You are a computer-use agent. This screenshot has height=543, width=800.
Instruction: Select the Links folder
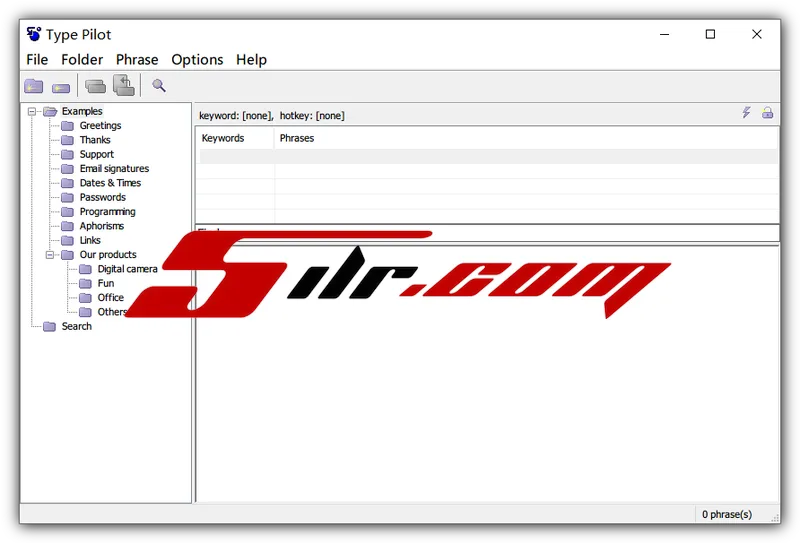[x=90, y=240]
